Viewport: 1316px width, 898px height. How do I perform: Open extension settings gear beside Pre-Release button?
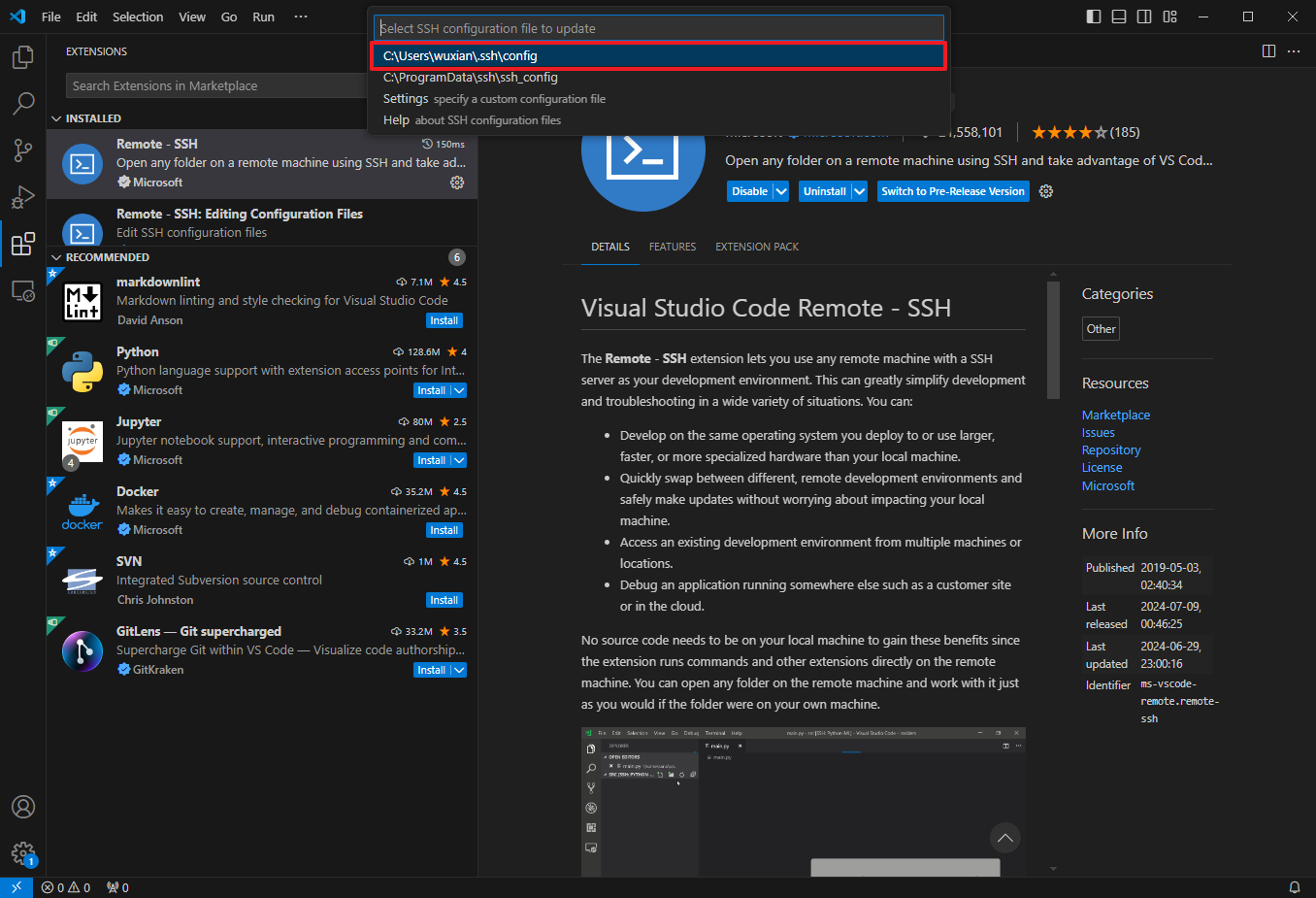coord(1046,191)
